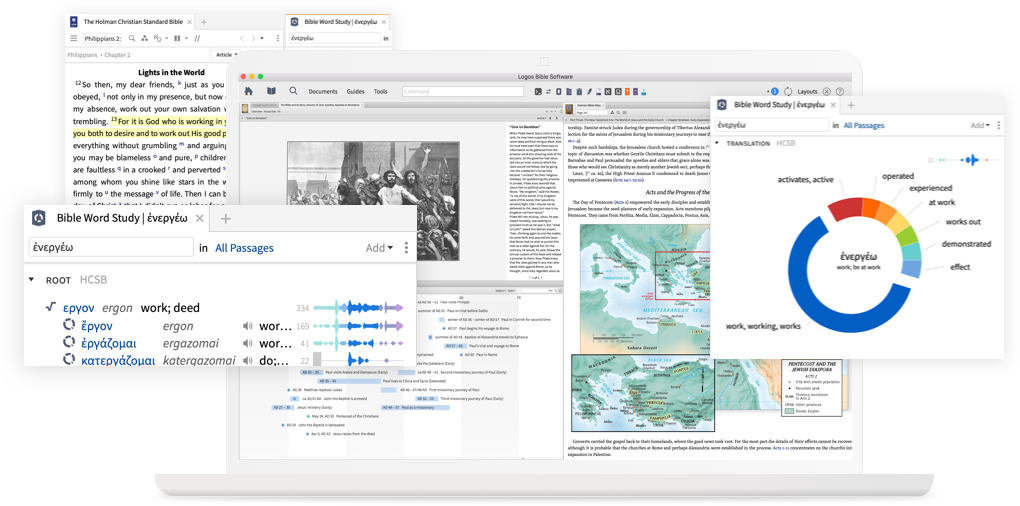The image size is (1020, 506).
Task: Open the Library book icon in Logos toolbar
Action: [x=271, y=91]
